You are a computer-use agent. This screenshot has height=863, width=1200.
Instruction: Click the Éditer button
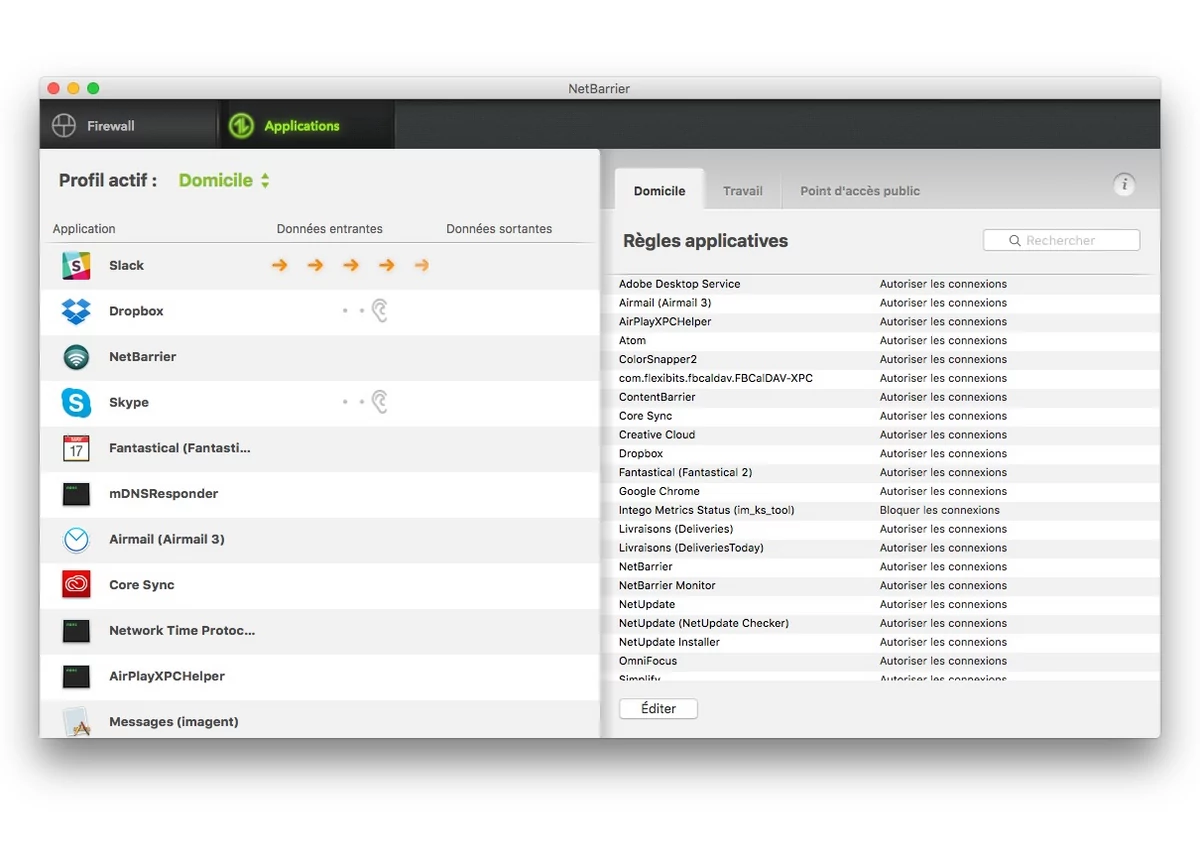658,708
